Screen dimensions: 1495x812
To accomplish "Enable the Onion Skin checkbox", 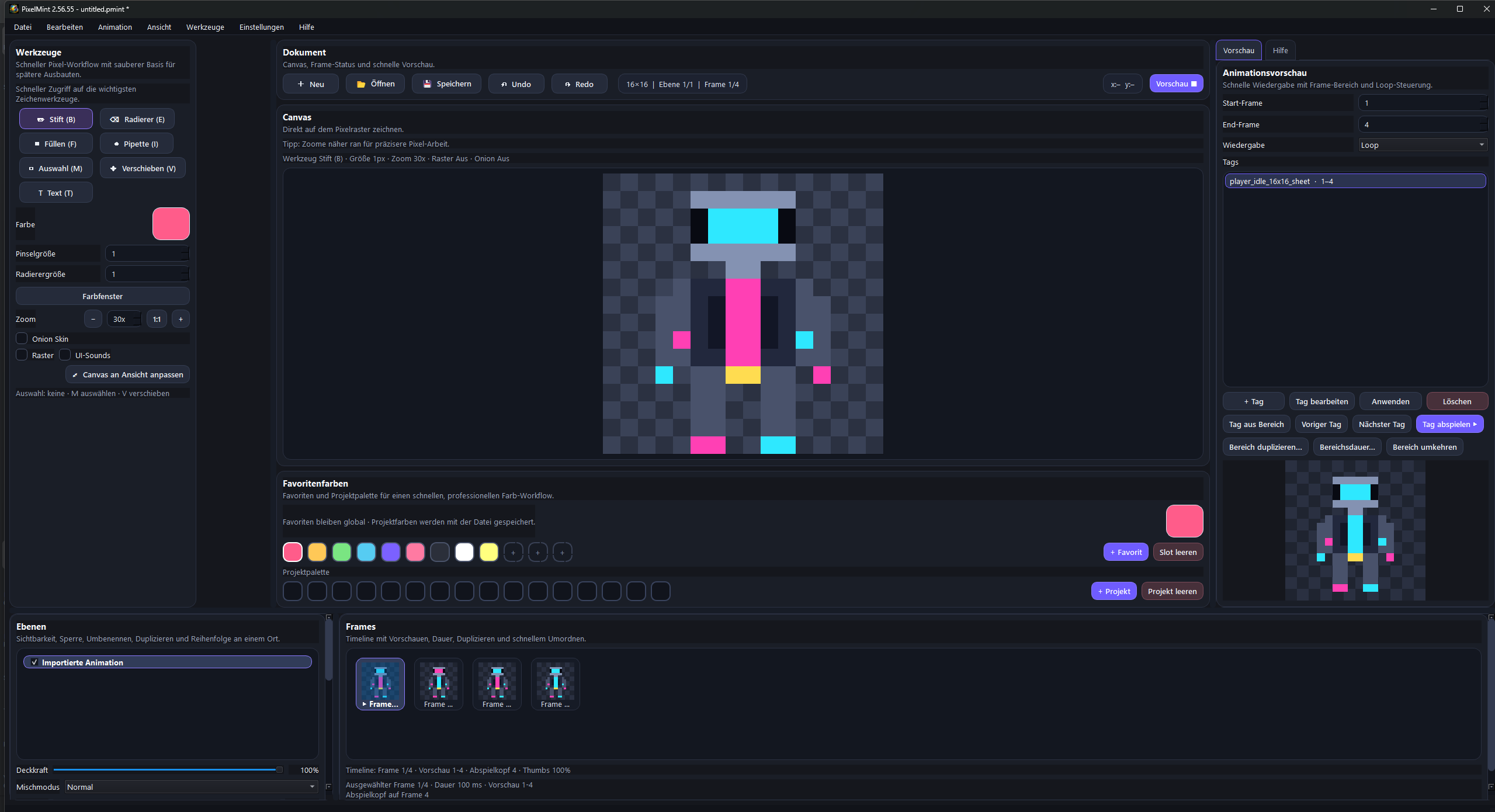I will 22,339.
